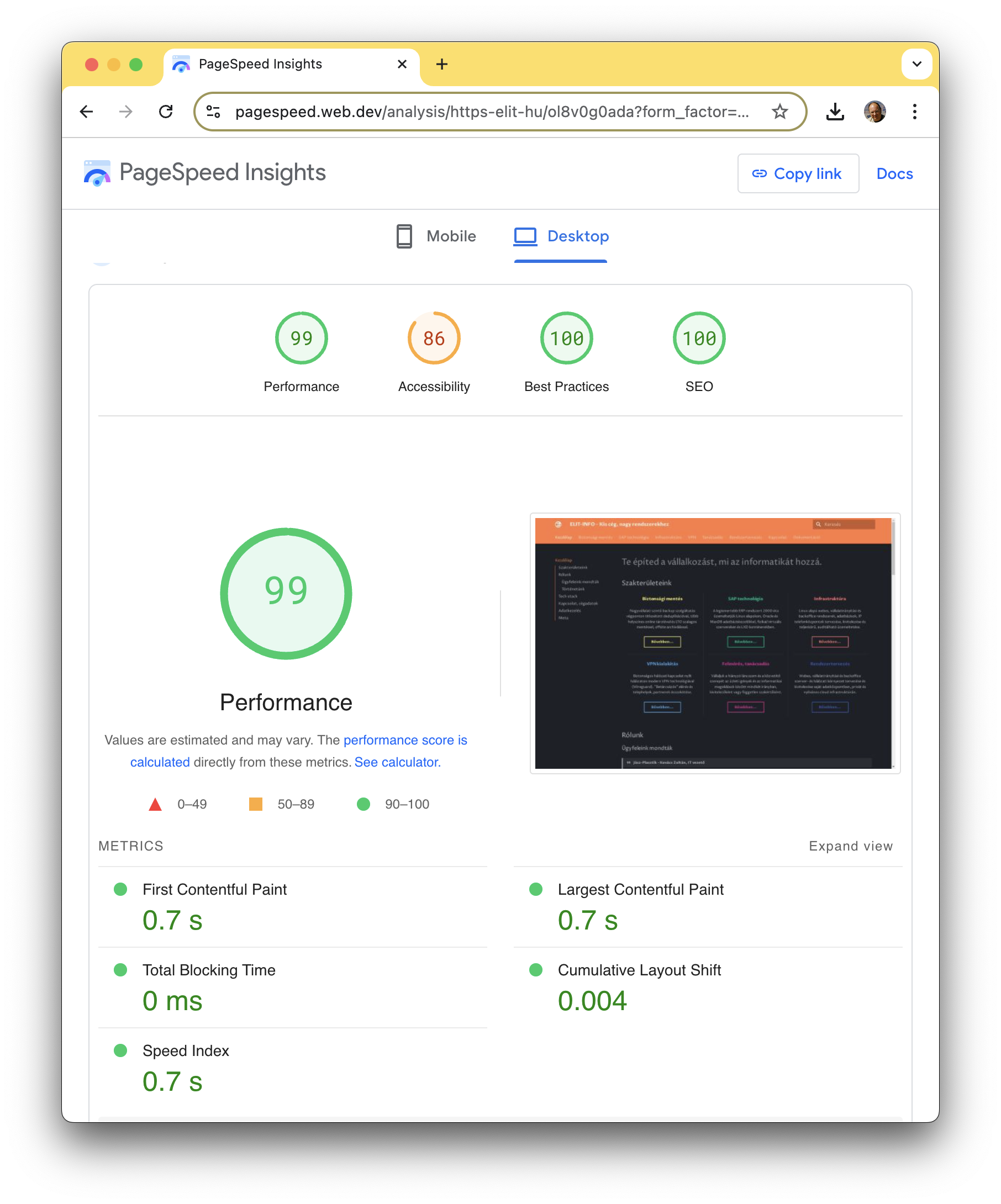Open the Docs link

coord(894,174)
